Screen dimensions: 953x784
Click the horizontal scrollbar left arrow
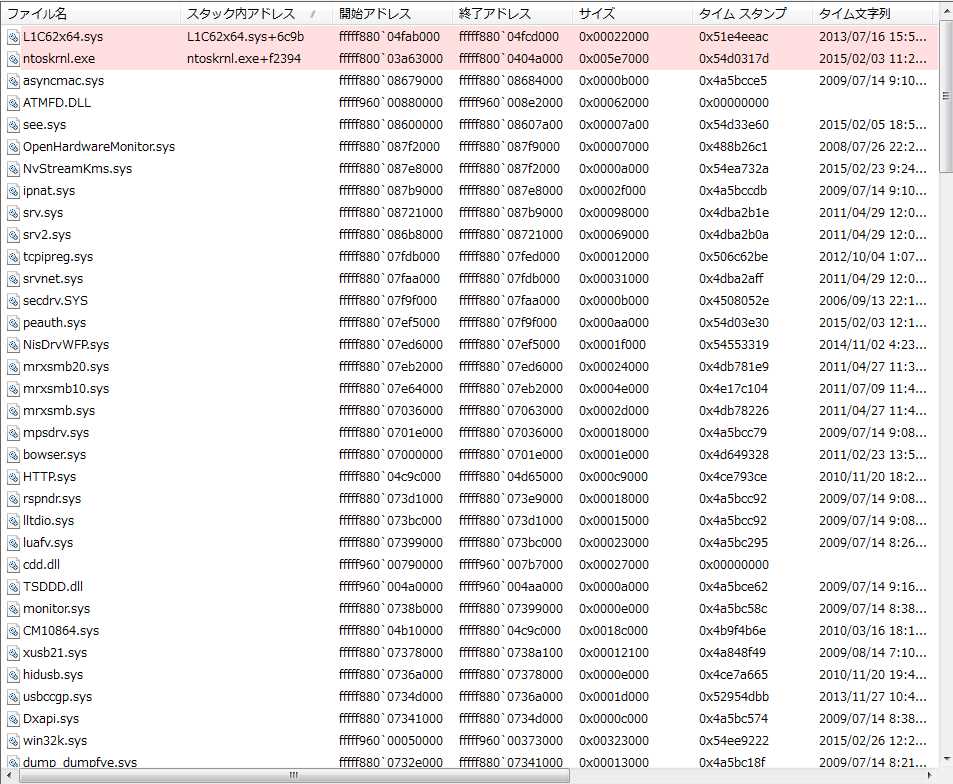[x=8, y=775]
